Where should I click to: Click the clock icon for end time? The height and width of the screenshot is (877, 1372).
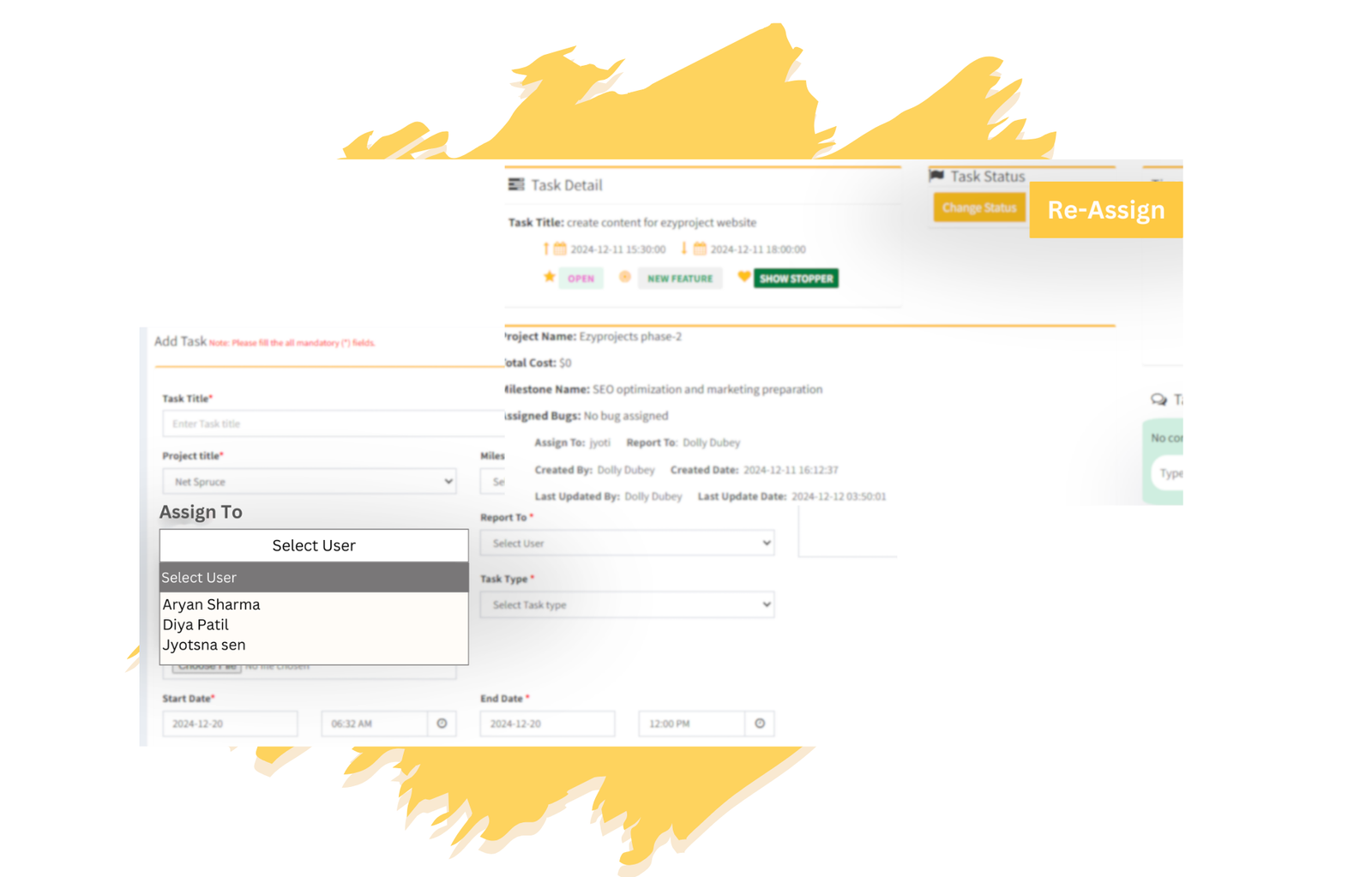coord(760,724)
